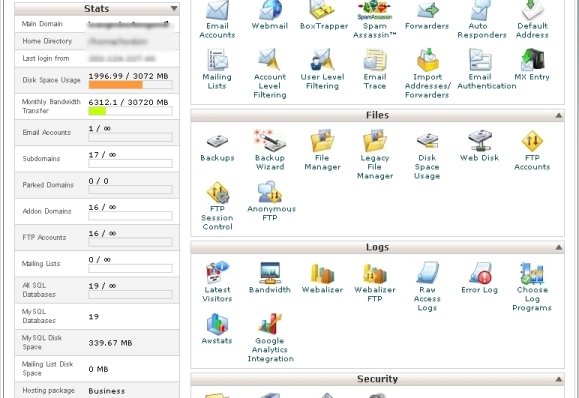Open Raw Access Logs

pyautogui.click(x=427, y=287)
